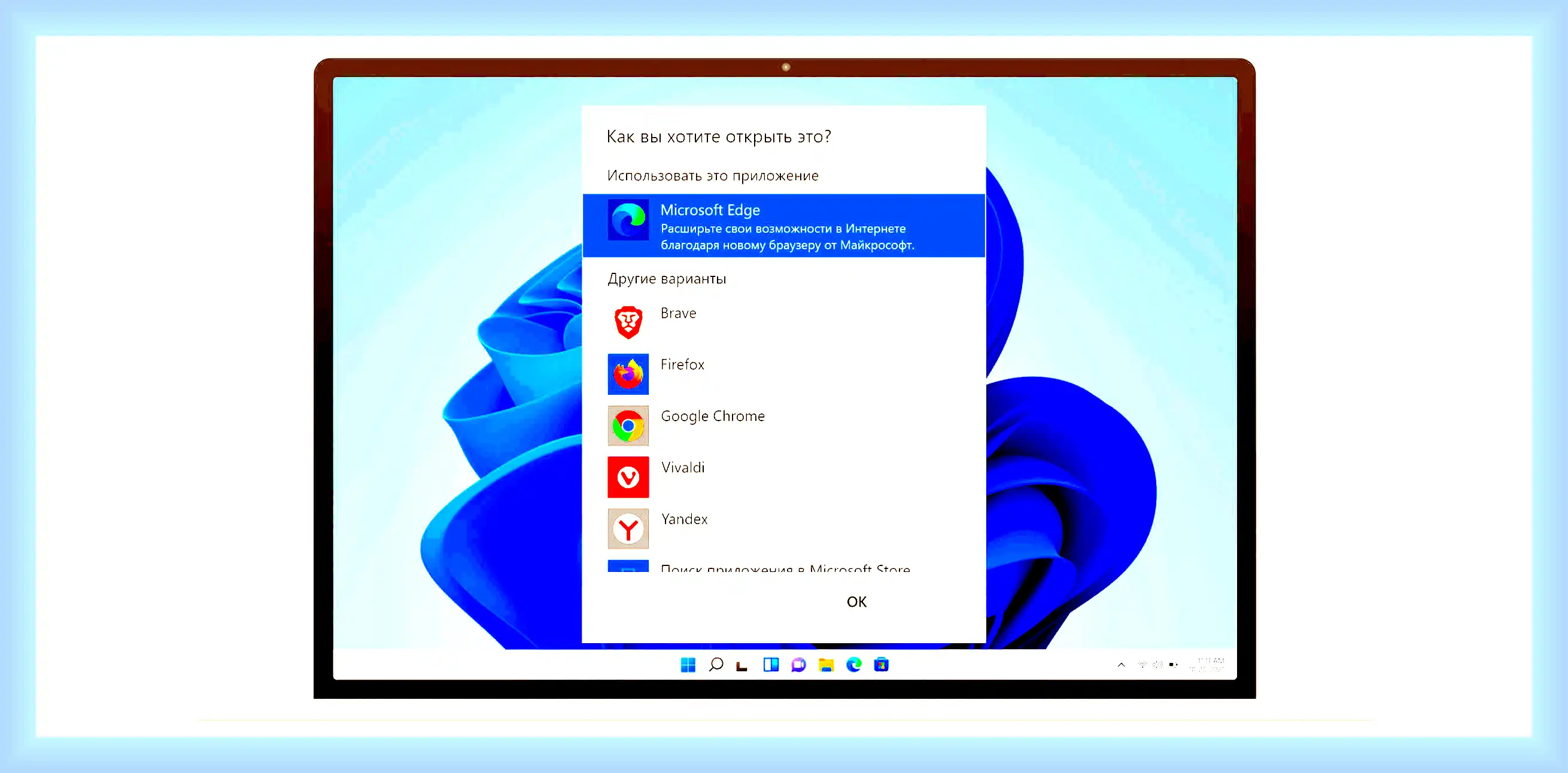Open the taskbar clock and date
The width and height of the screenshot is (1568, 773).
(1207, 665)
